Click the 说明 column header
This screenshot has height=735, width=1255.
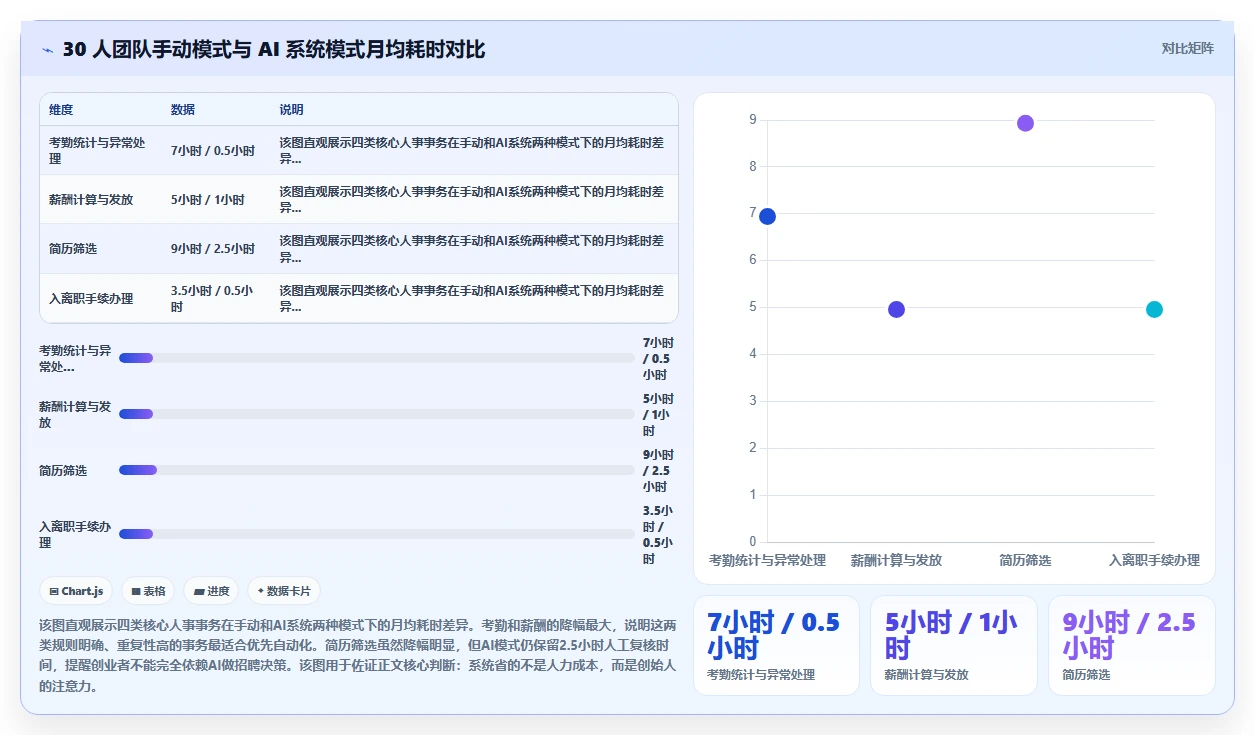[291, 110]
